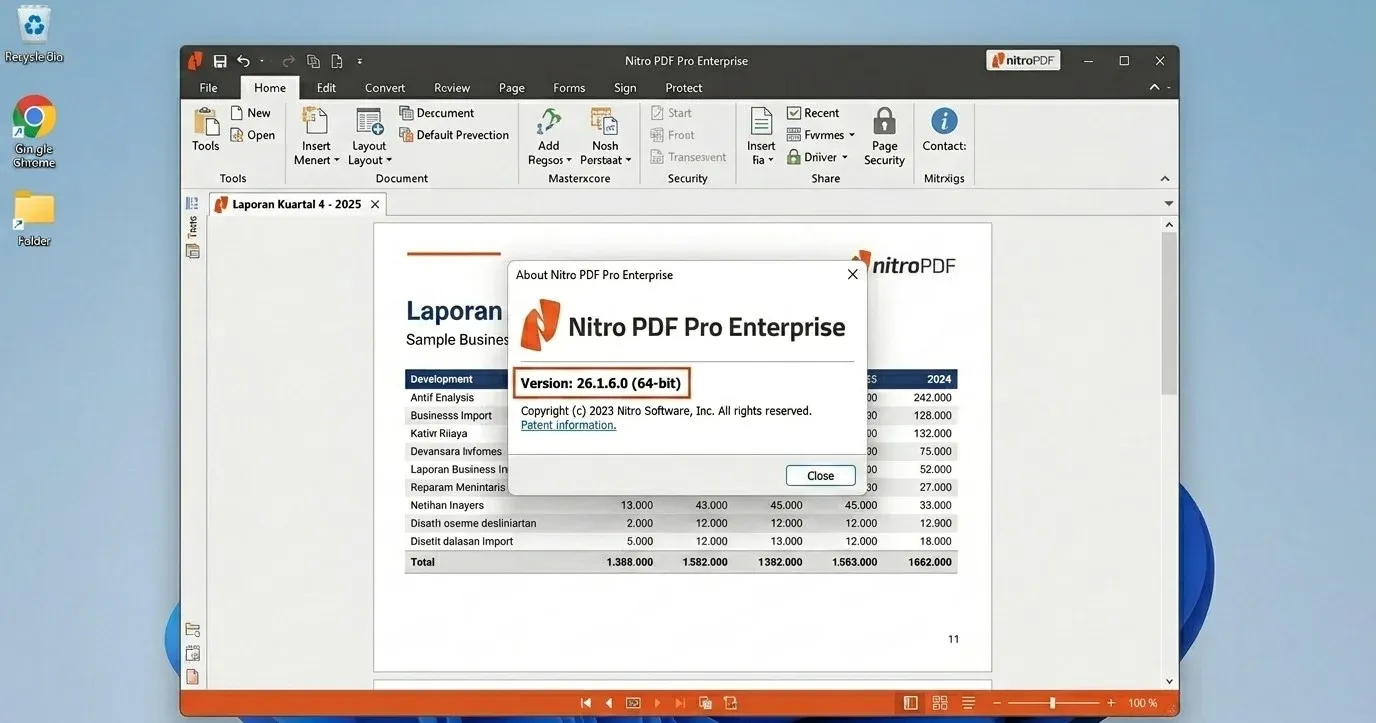Click Close button in About dialog
Viewport: 1376px width, 723px height.
[820, 476]
